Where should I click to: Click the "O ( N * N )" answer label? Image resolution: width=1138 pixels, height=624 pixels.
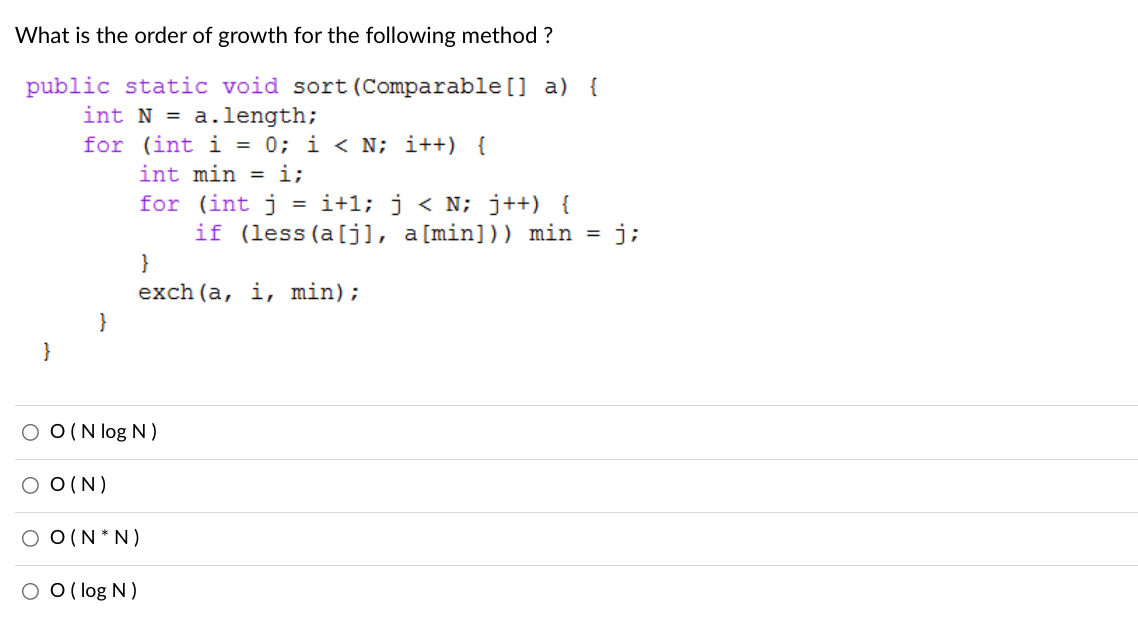tap(94, 538)
